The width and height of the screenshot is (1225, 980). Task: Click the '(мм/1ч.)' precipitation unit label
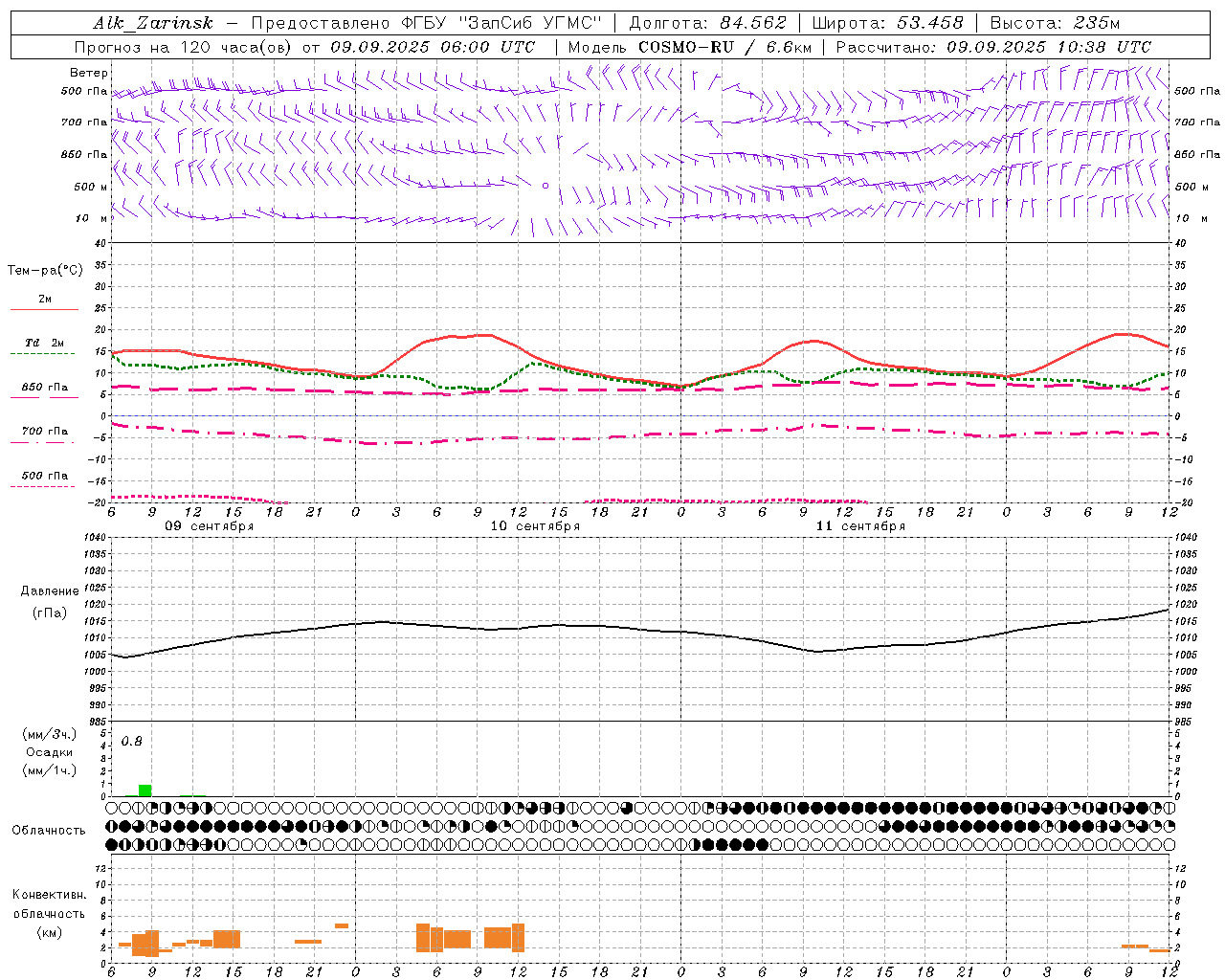pos(50,770)
